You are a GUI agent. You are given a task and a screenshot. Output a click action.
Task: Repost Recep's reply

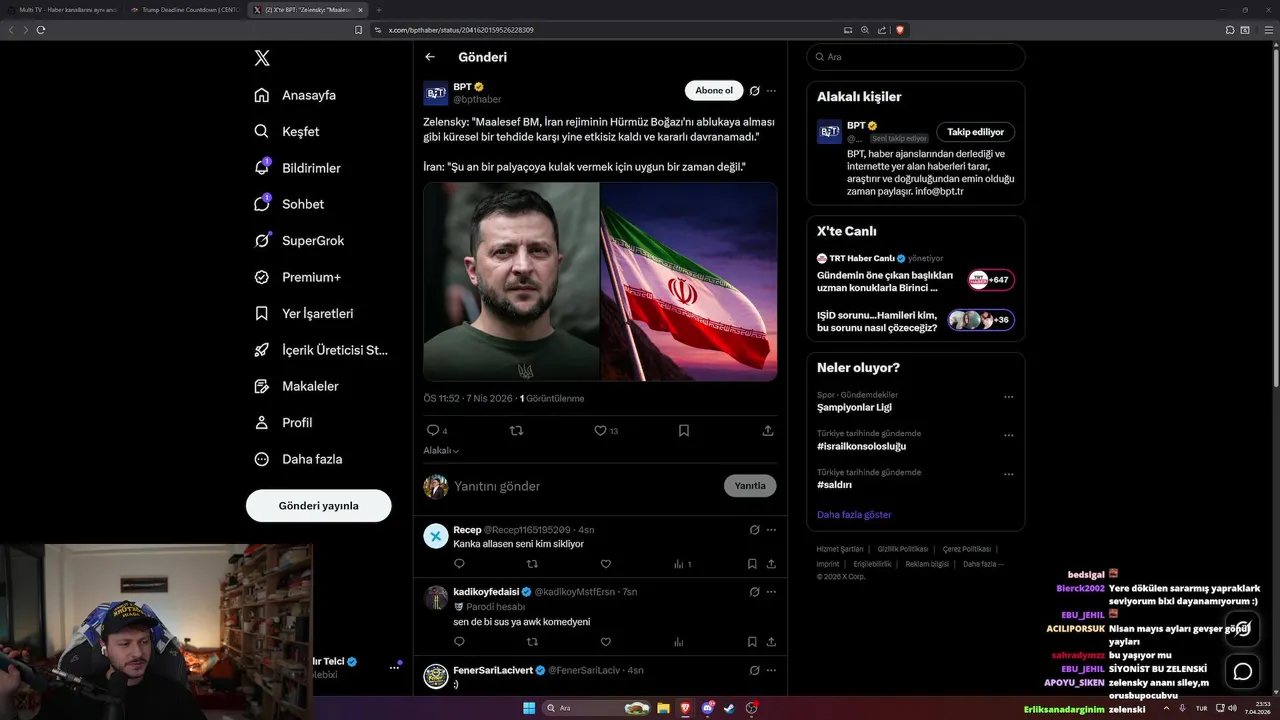point(532,564)
